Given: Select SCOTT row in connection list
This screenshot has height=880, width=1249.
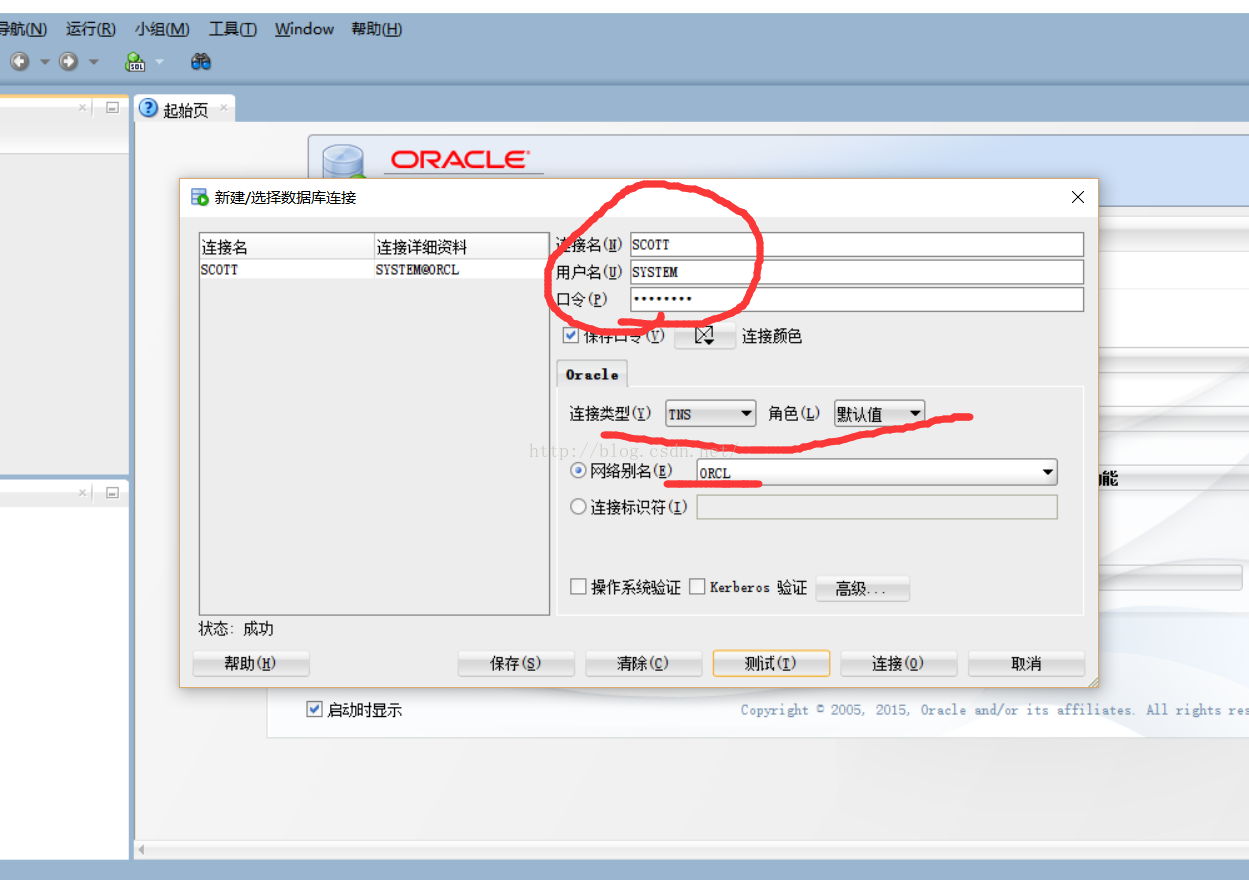Looking at the screenshot, I should [374, 270].
